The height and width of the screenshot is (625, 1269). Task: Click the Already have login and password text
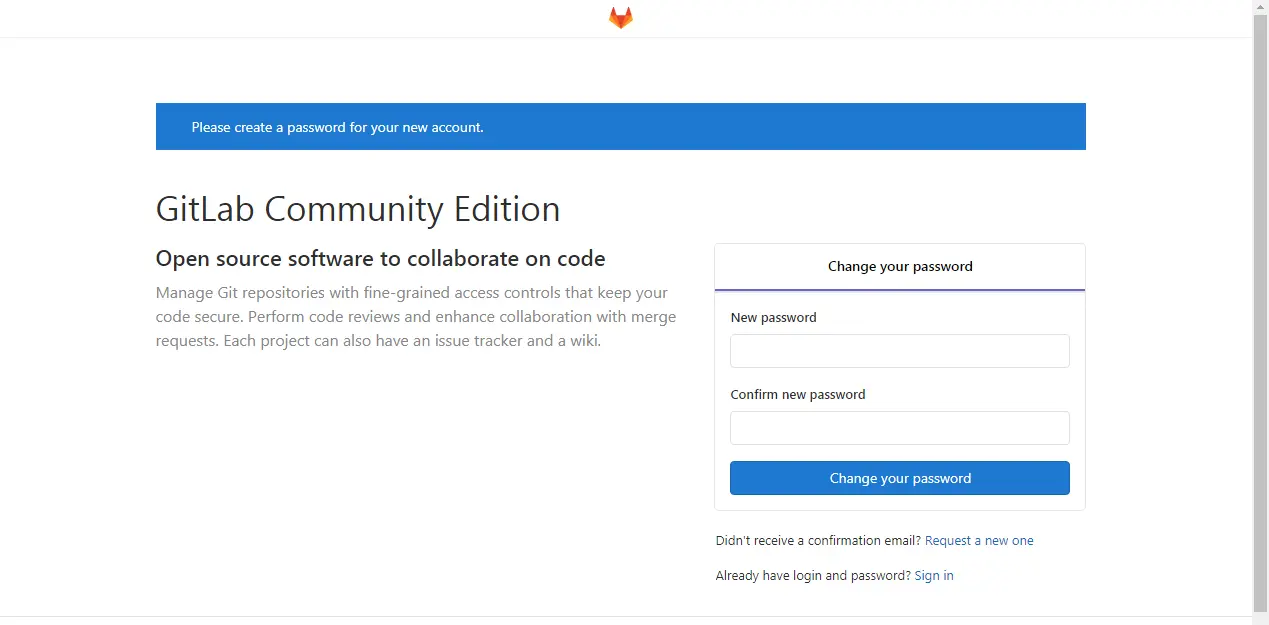point(812,575)
